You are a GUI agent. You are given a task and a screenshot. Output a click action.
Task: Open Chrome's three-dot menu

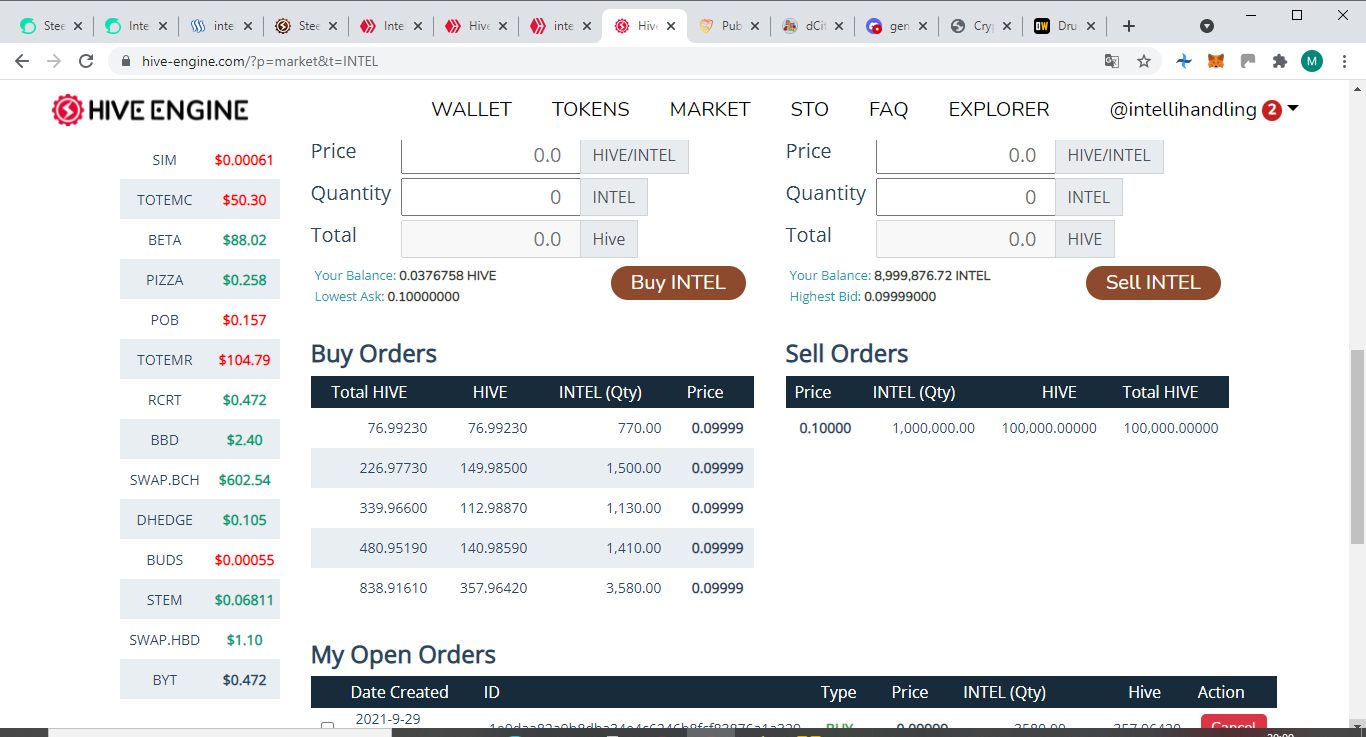[1343, 61]
